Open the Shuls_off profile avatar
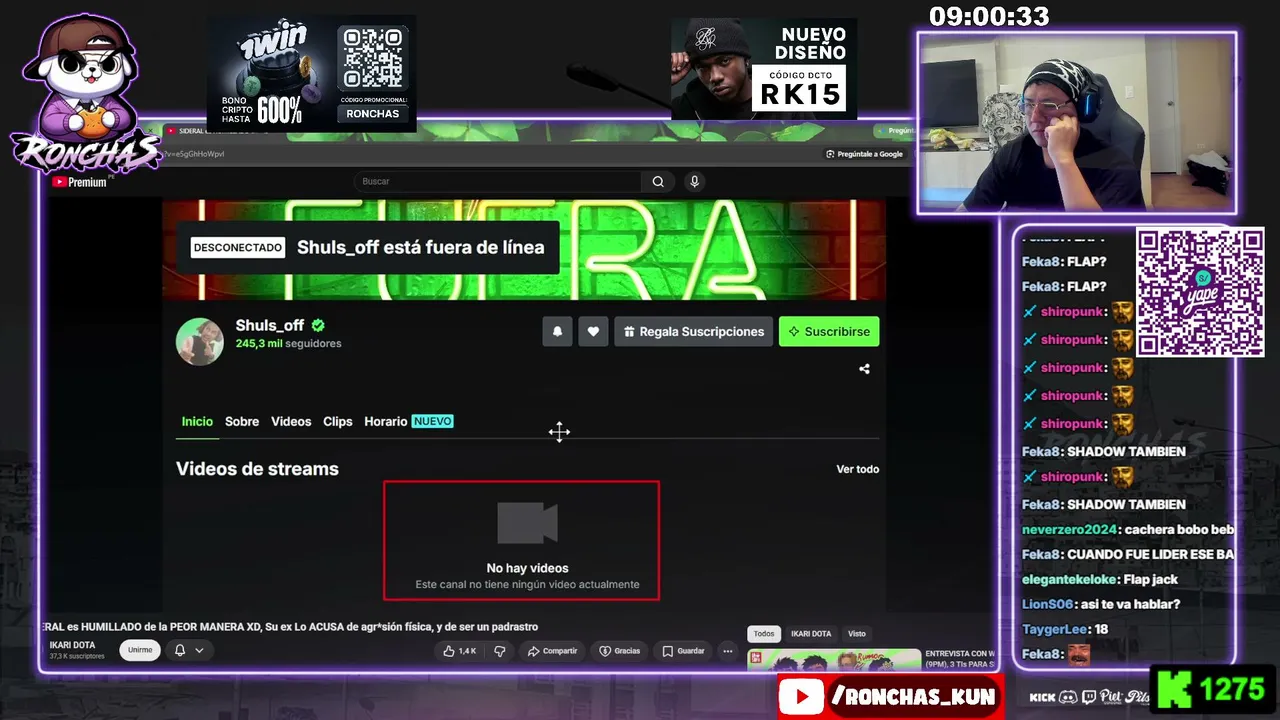The height and width of the screenshot is (720, 1280). (200, 342)
